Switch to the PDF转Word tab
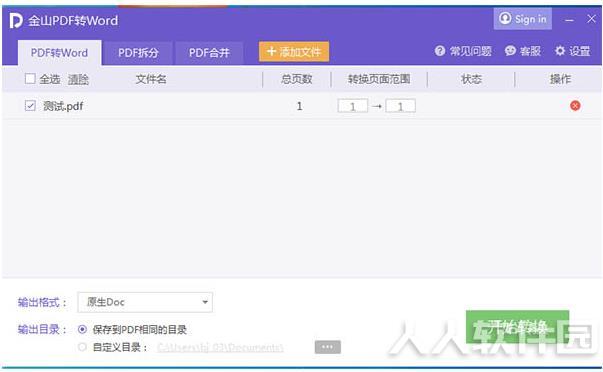The height and width of the screenshot is (372, 603). coord(60,53)
